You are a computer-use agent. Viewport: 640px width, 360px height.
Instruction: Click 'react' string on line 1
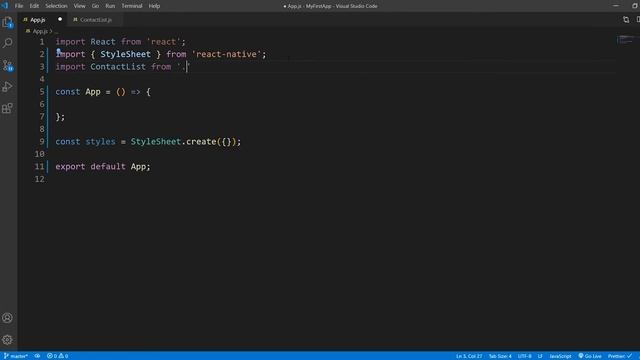point(163,42)
